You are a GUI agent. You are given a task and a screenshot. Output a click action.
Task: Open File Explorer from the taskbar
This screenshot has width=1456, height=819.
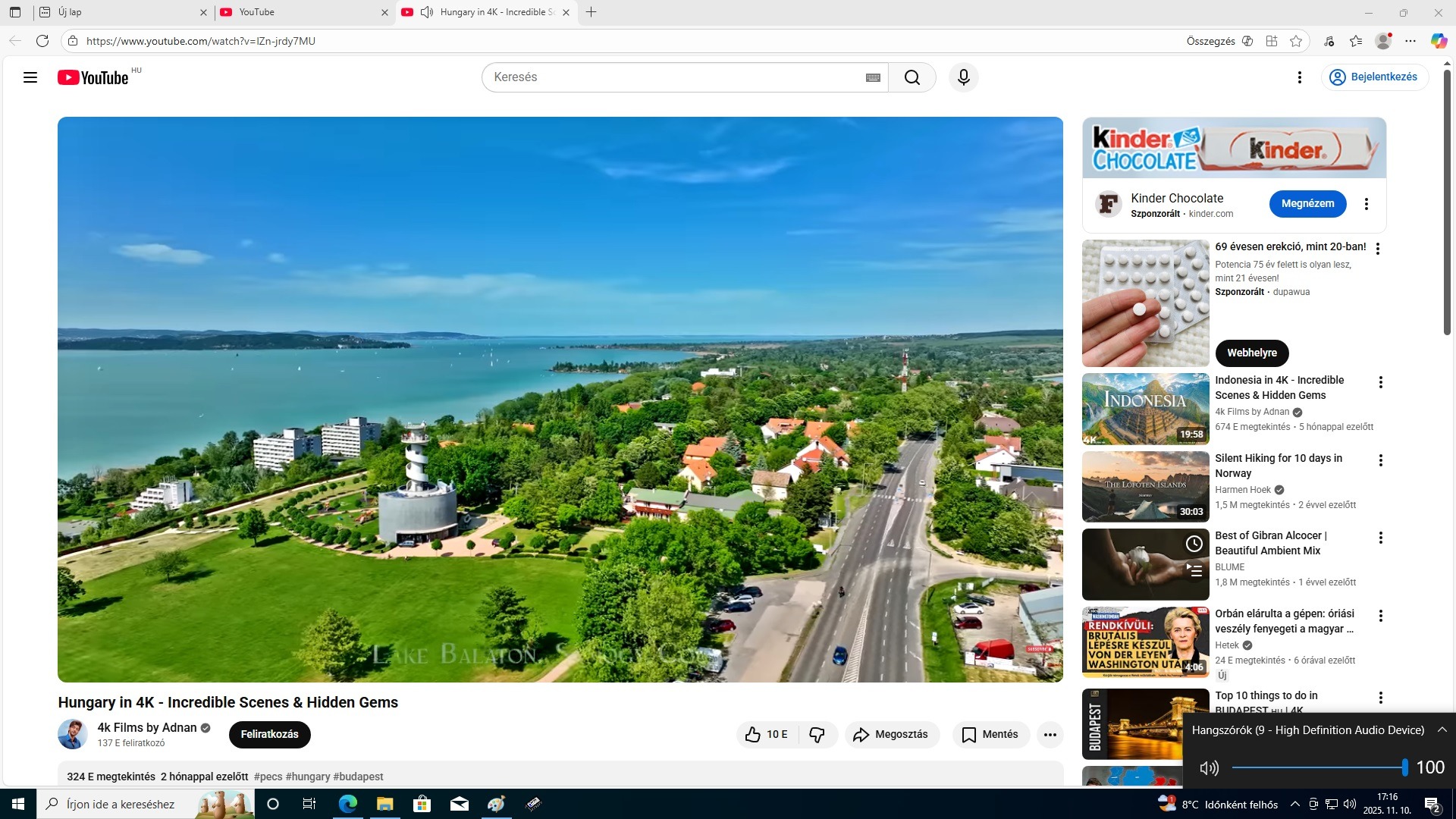(384, 804)
